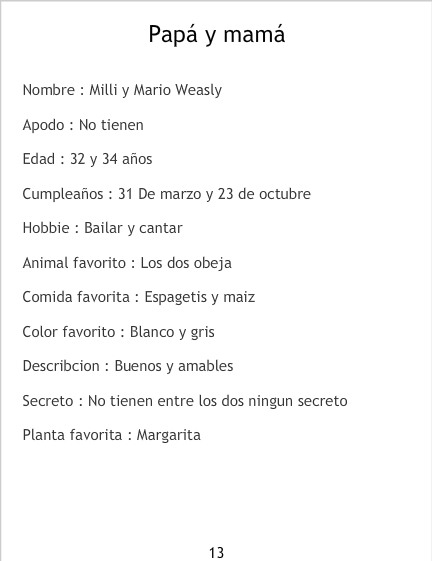
Task: Click the Apodo : No tienen line
Action: click(x=83, y=125)
